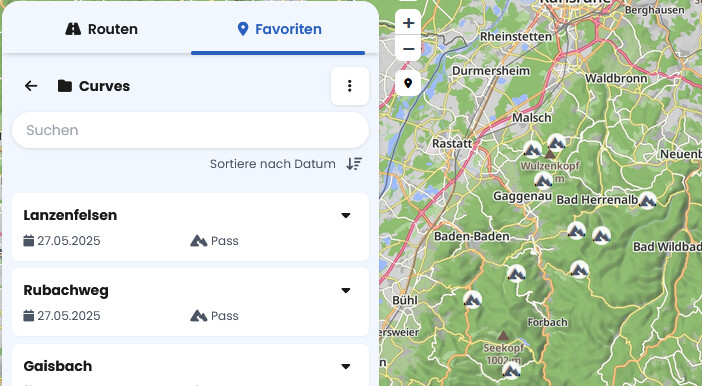Screen dimensions: 702x386
Task: Toggle sort order icon beside Sortiere nach Datum
Action: point(354,164)
